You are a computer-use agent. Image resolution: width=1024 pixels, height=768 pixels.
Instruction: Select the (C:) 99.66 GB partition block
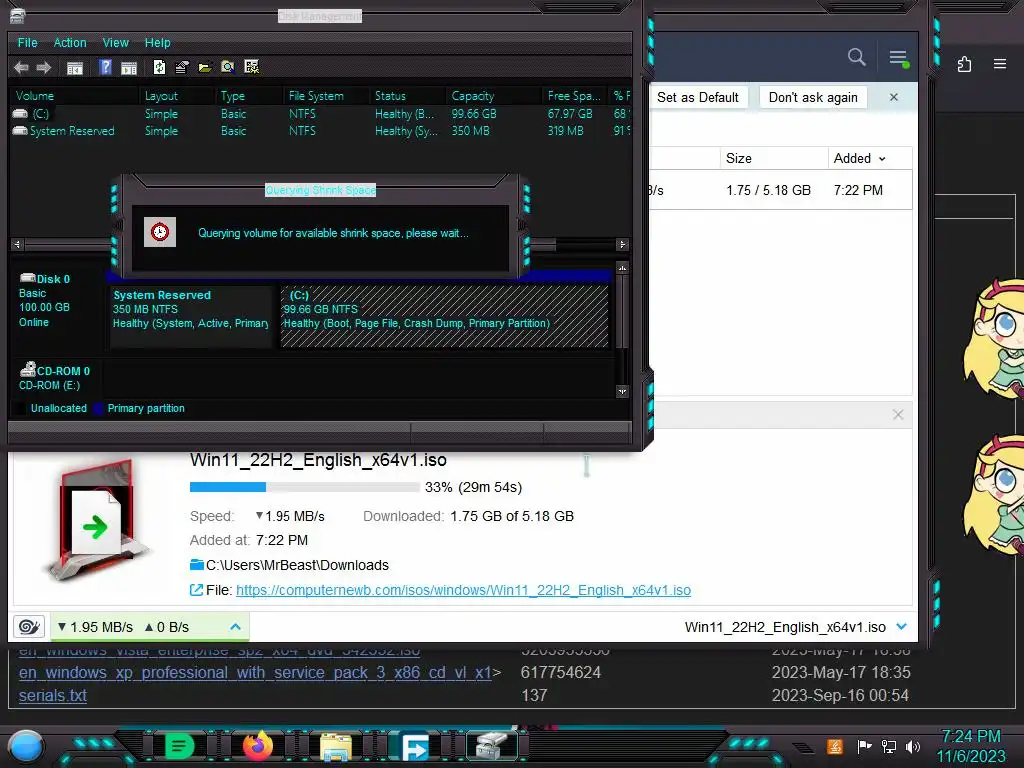point(444,316)
